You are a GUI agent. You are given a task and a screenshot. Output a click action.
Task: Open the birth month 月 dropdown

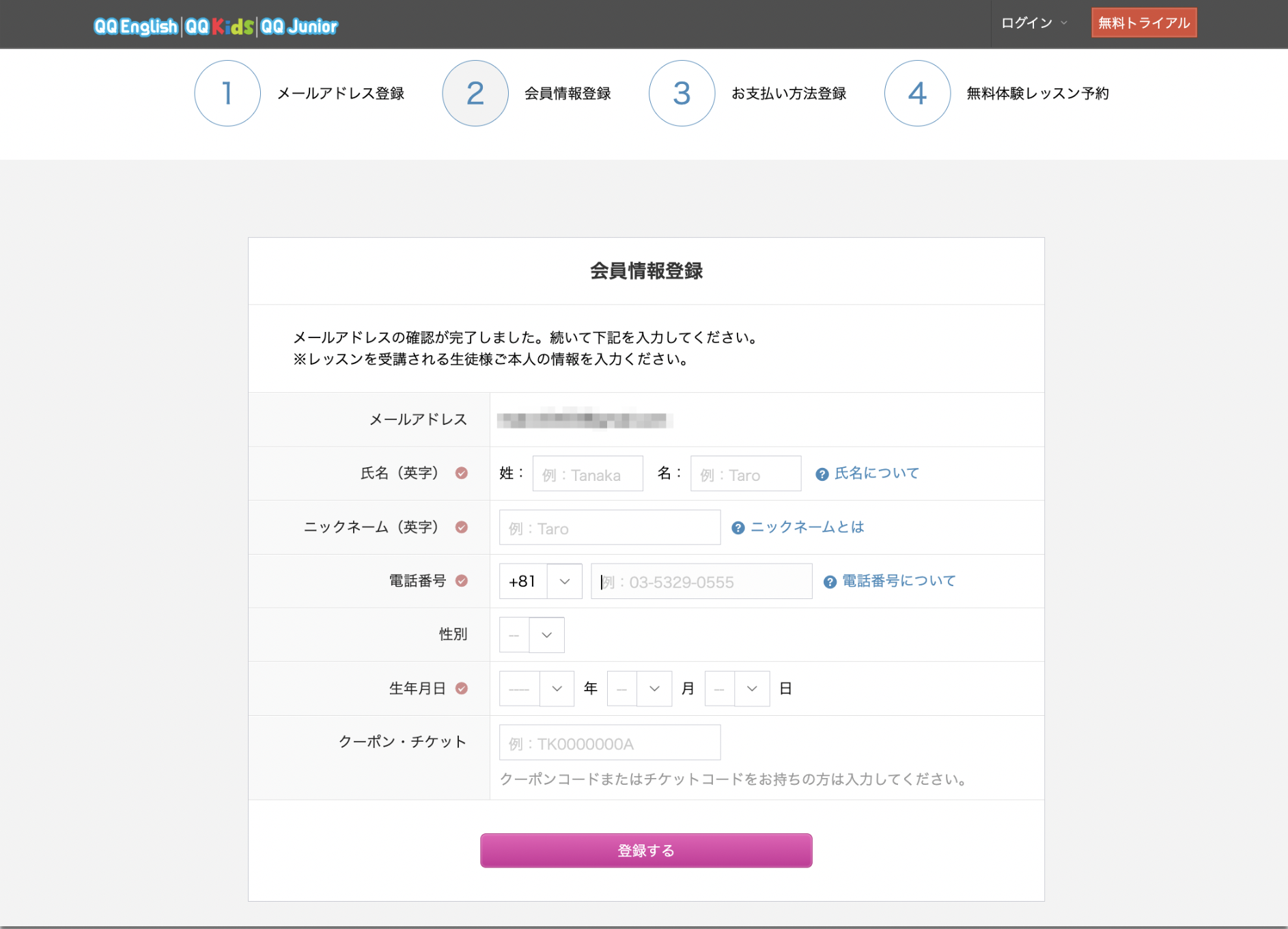coord(639,689)
